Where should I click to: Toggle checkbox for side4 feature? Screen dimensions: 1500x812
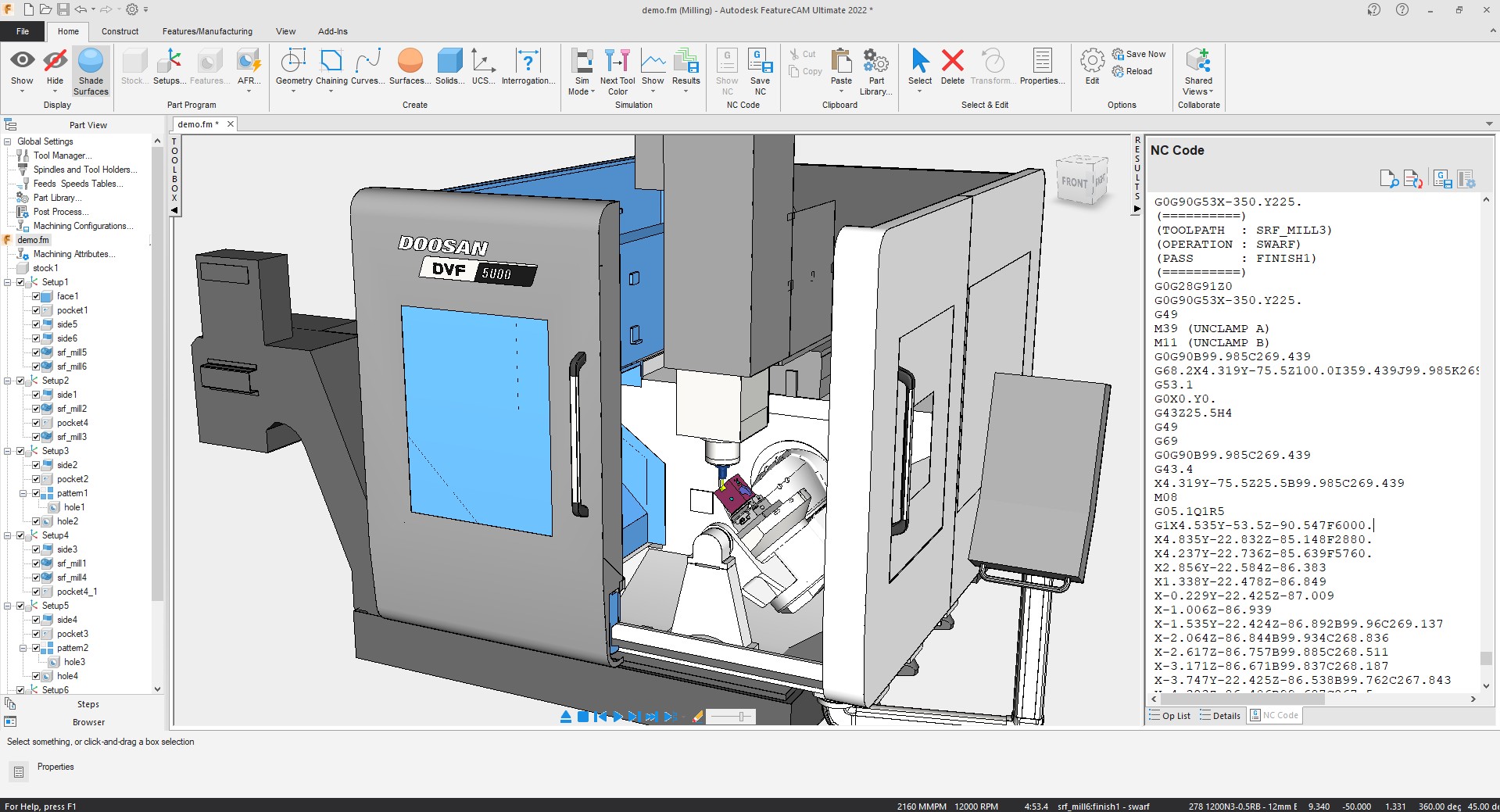coord(36,620)
